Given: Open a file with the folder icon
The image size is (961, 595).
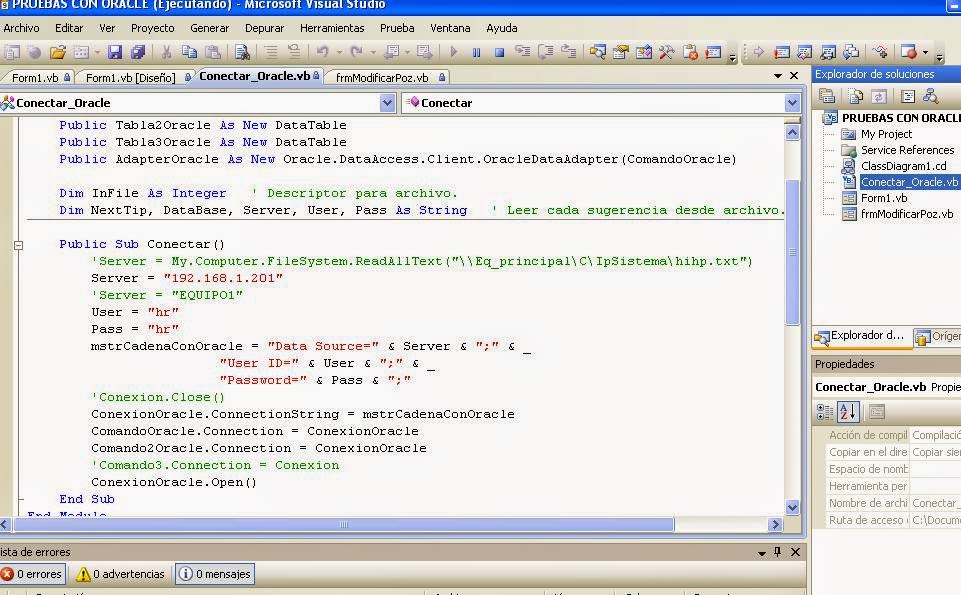Looking at the screenshot, I should pyautogui.click(x=58, y=53).
